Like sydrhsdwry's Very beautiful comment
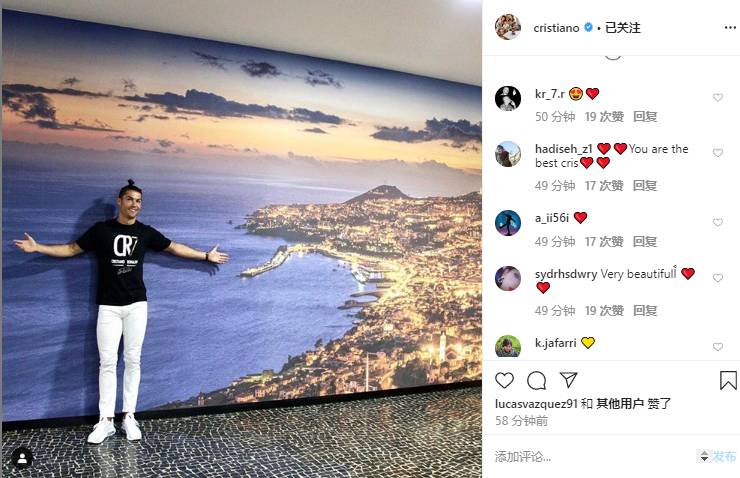Screen dimensions: 740x478 717,278
